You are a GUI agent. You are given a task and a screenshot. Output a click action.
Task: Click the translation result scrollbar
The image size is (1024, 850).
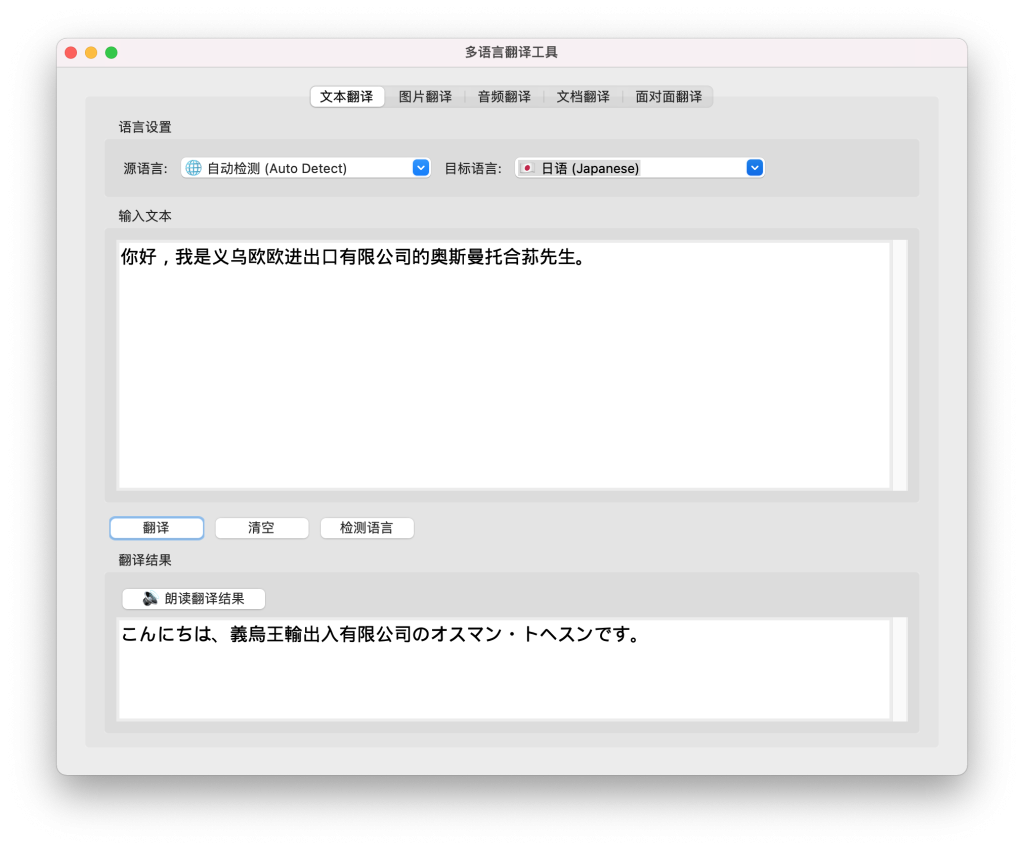click(900, 668)
